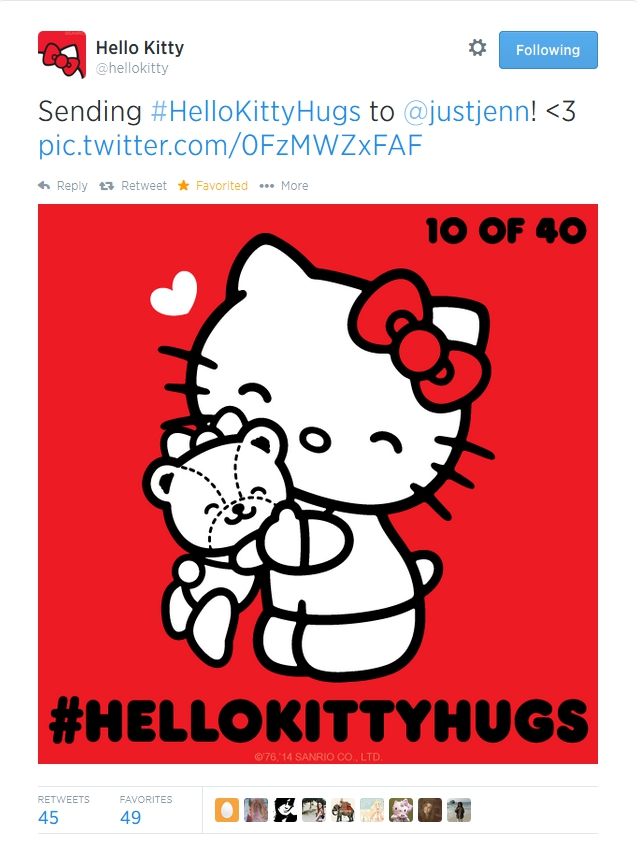Image resolution: width=637 pixels, height=841 pixels.
Task: Toggle the Favorited star
Action: pyautogui.click(x=183, y=186)
